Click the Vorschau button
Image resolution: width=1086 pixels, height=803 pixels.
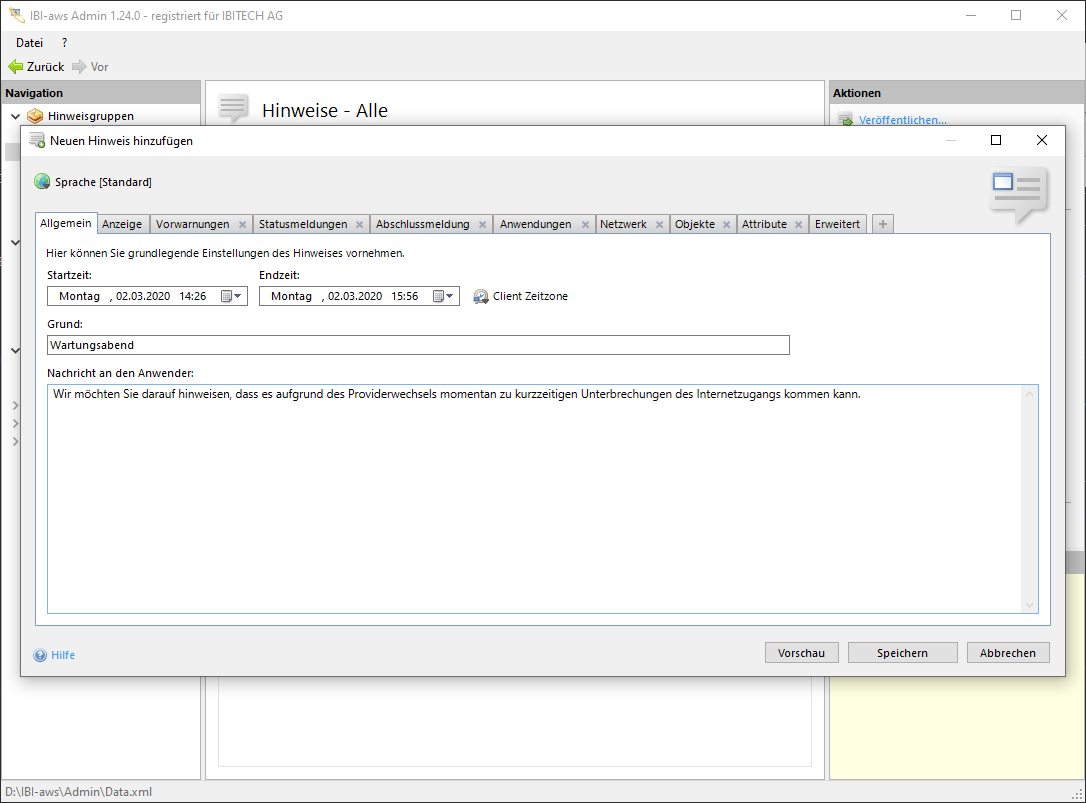pos(801,653)
